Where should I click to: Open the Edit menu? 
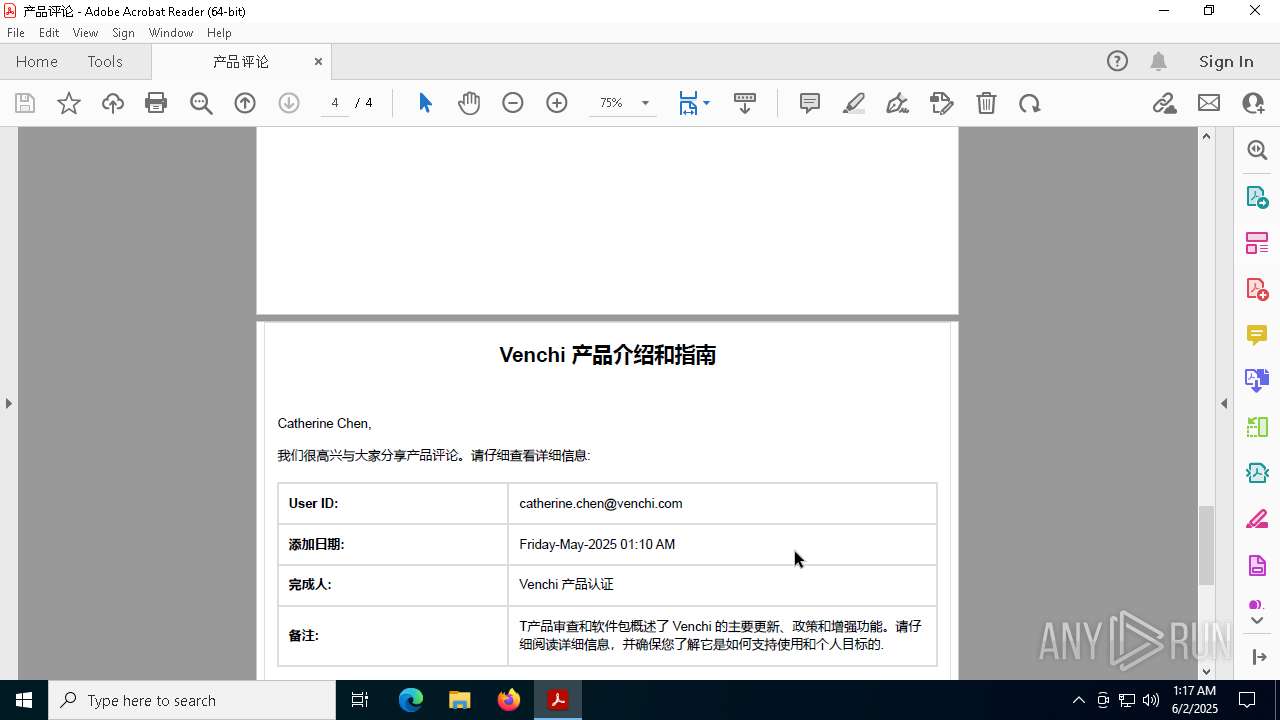pyautogui.click(x=49, y=33)
